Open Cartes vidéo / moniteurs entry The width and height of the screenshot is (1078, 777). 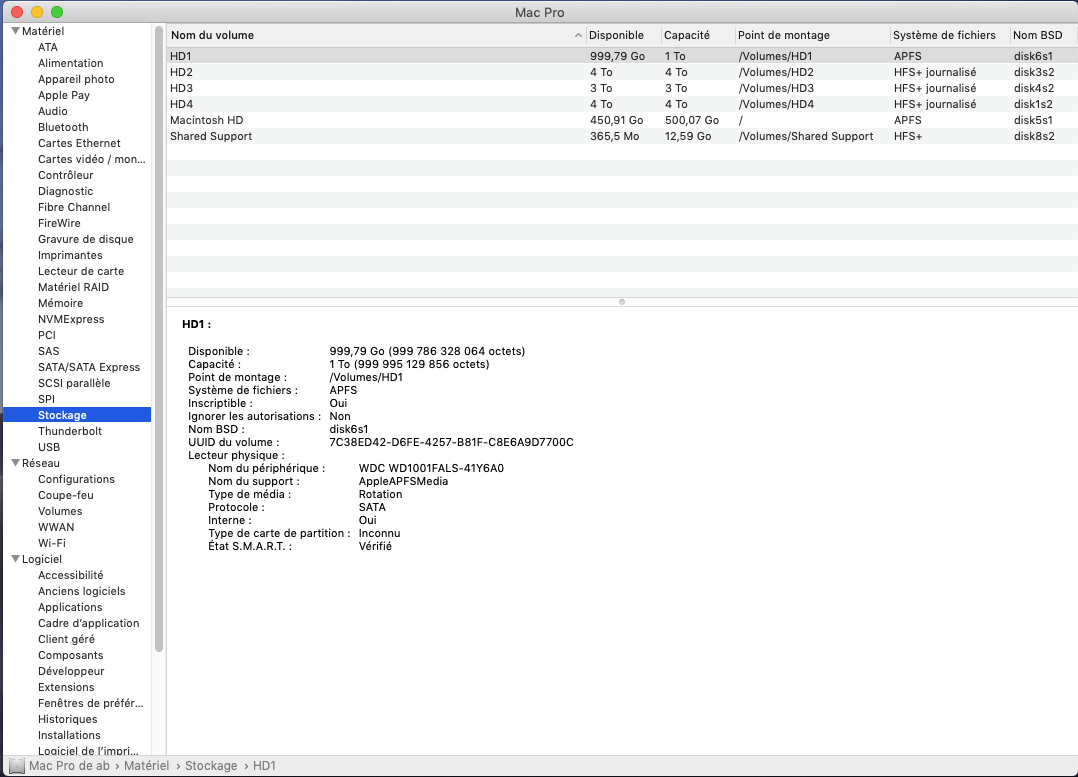click(x=91, y=159)
